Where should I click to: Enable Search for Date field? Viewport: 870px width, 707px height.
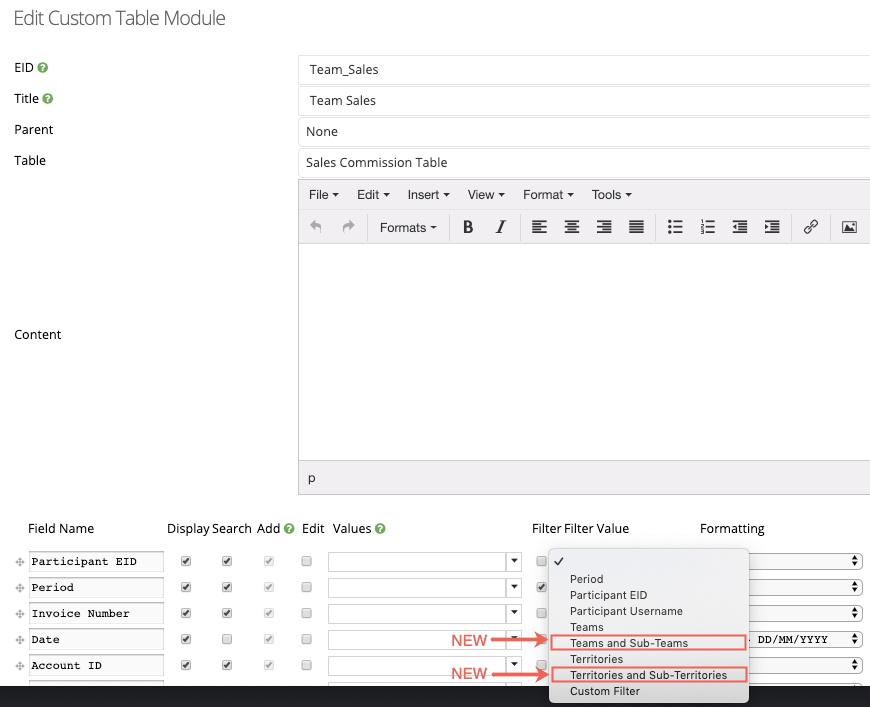(227, 639)
